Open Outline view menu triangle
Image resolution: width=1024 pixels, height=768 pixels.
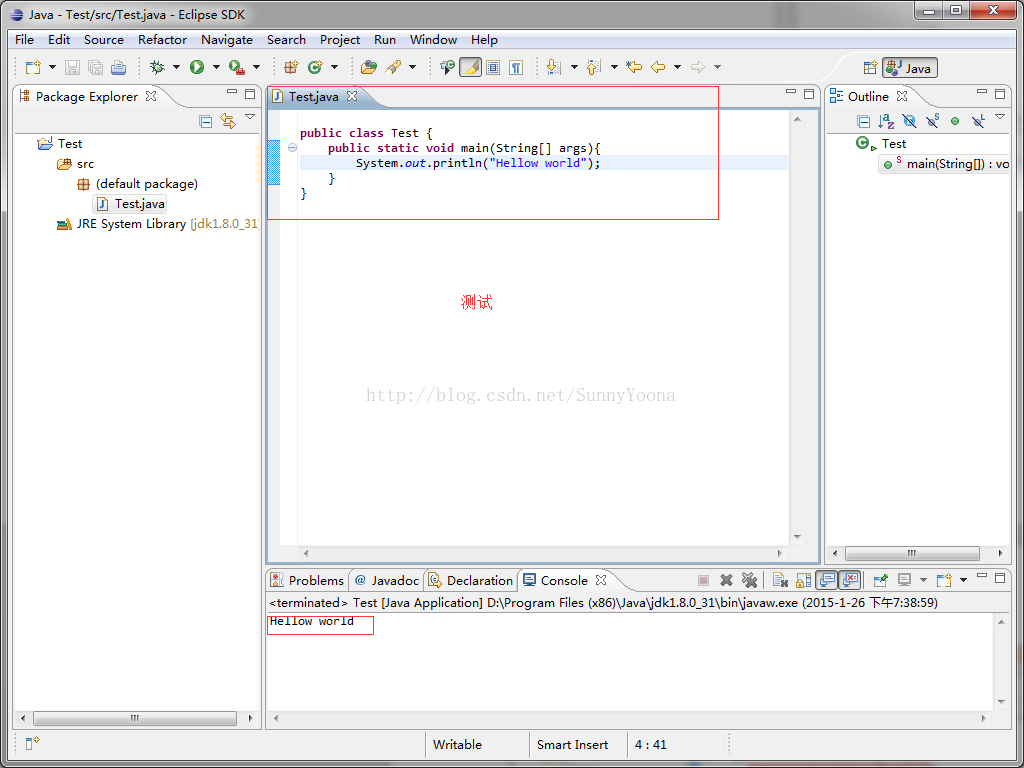click(1000, 118)
